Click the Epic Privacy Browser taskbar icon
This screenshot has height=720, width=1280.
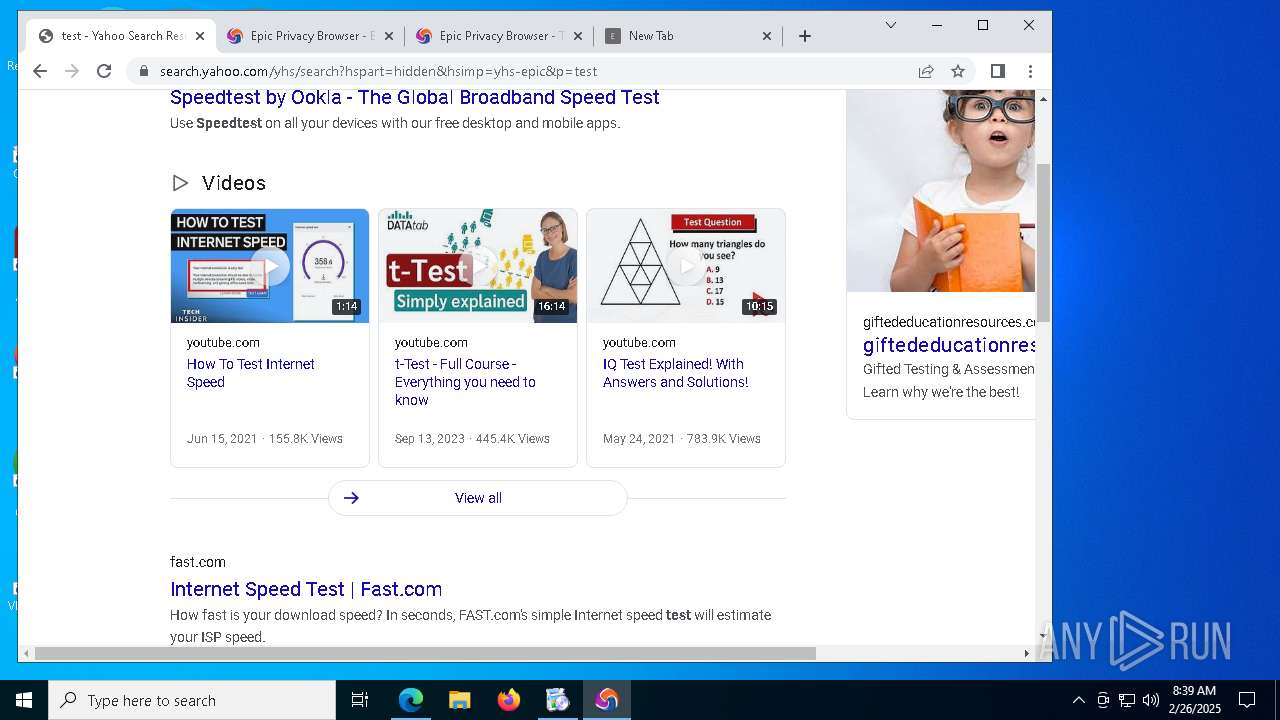(606, 700)
